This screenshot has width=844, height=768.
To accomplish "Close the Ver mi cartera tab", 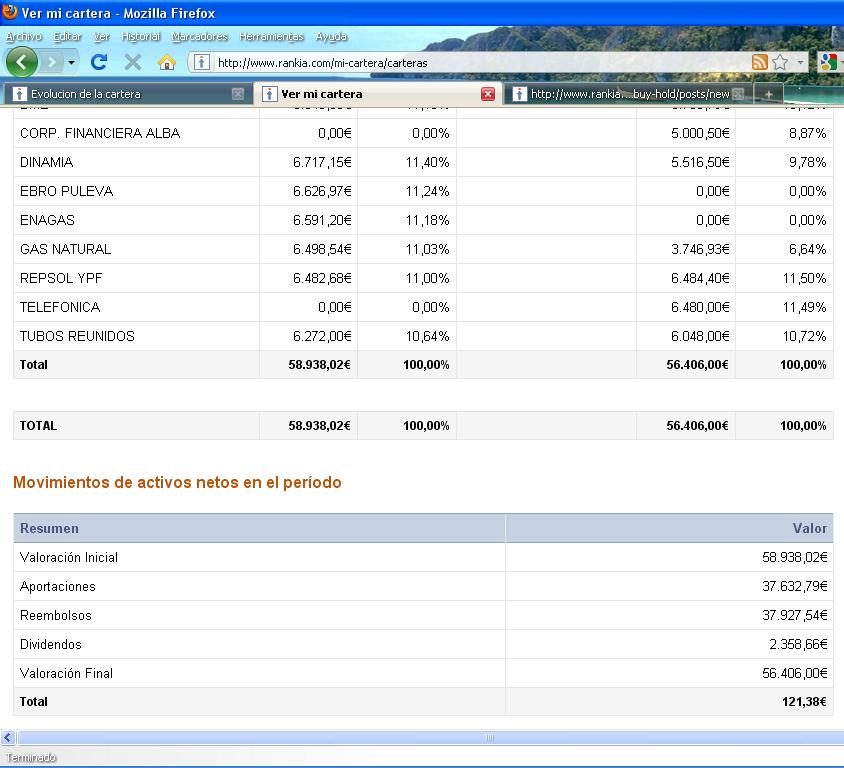I will point(488,94).
